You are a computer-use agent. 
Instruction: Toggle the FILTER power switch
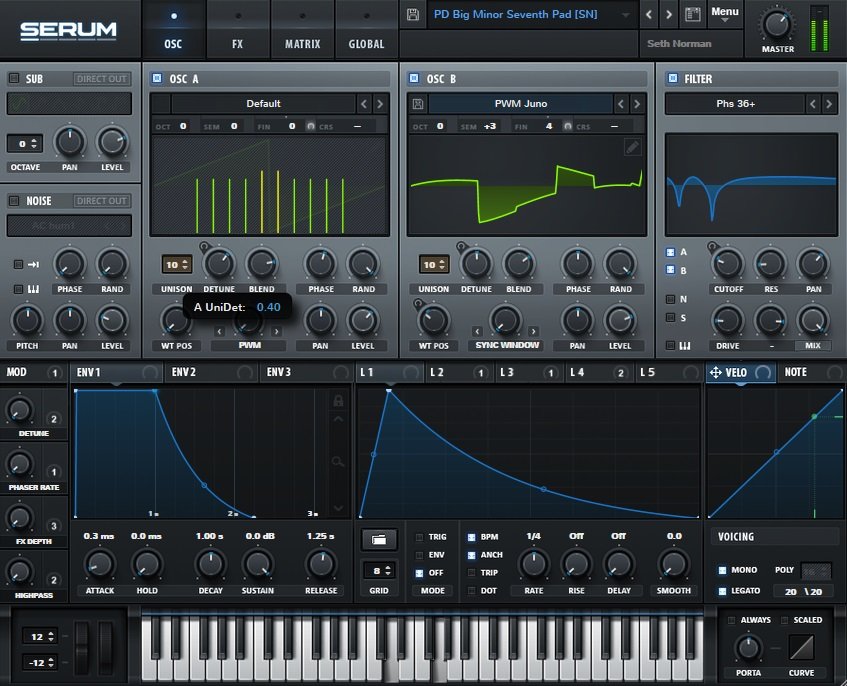click(x=673, y=78)
